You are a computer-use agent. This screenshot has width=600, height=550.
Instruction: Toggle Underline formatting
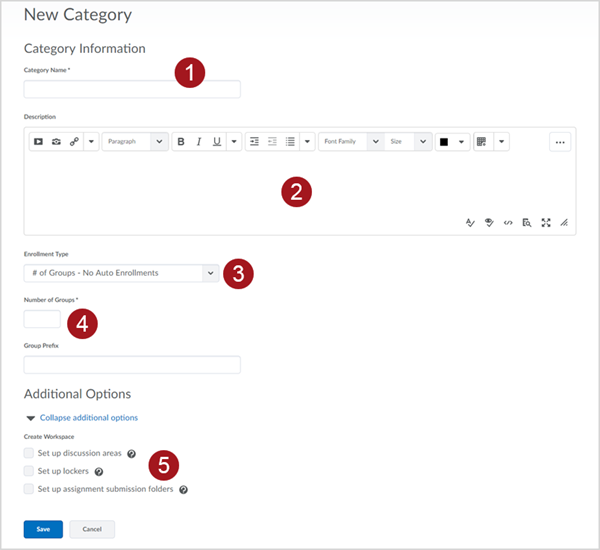click(217, 142)
